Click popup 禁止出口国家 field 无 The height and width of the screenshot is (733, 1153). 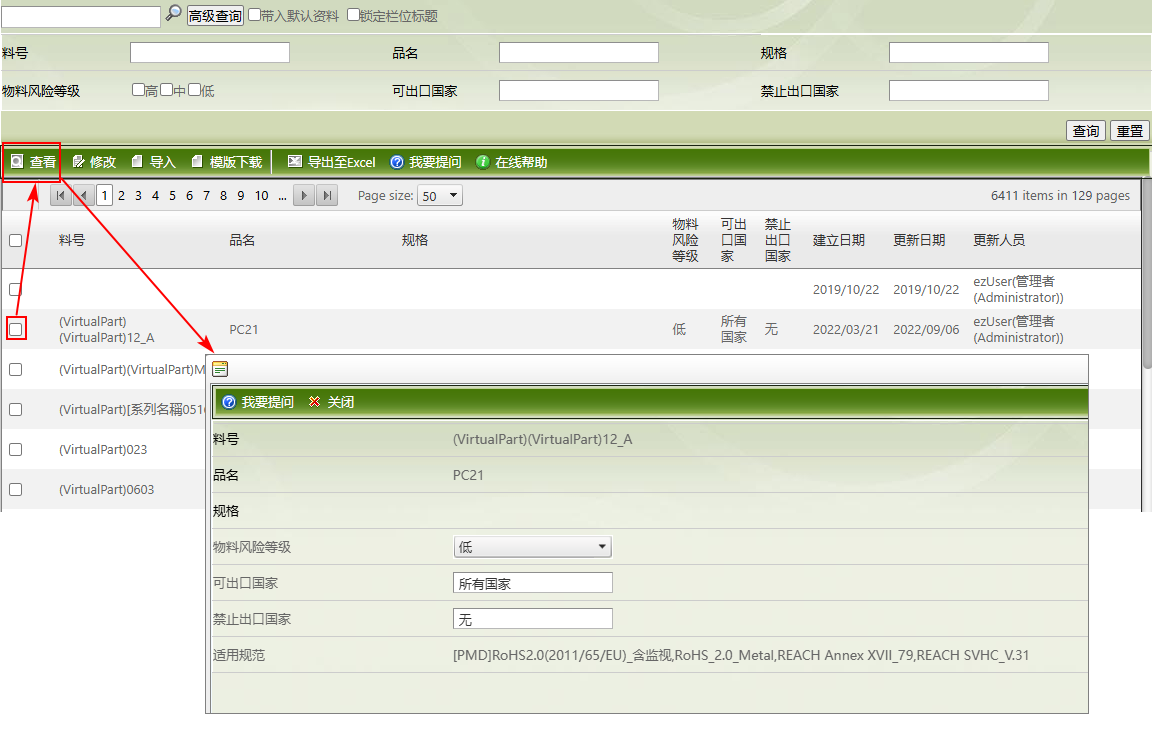(532, 619)
